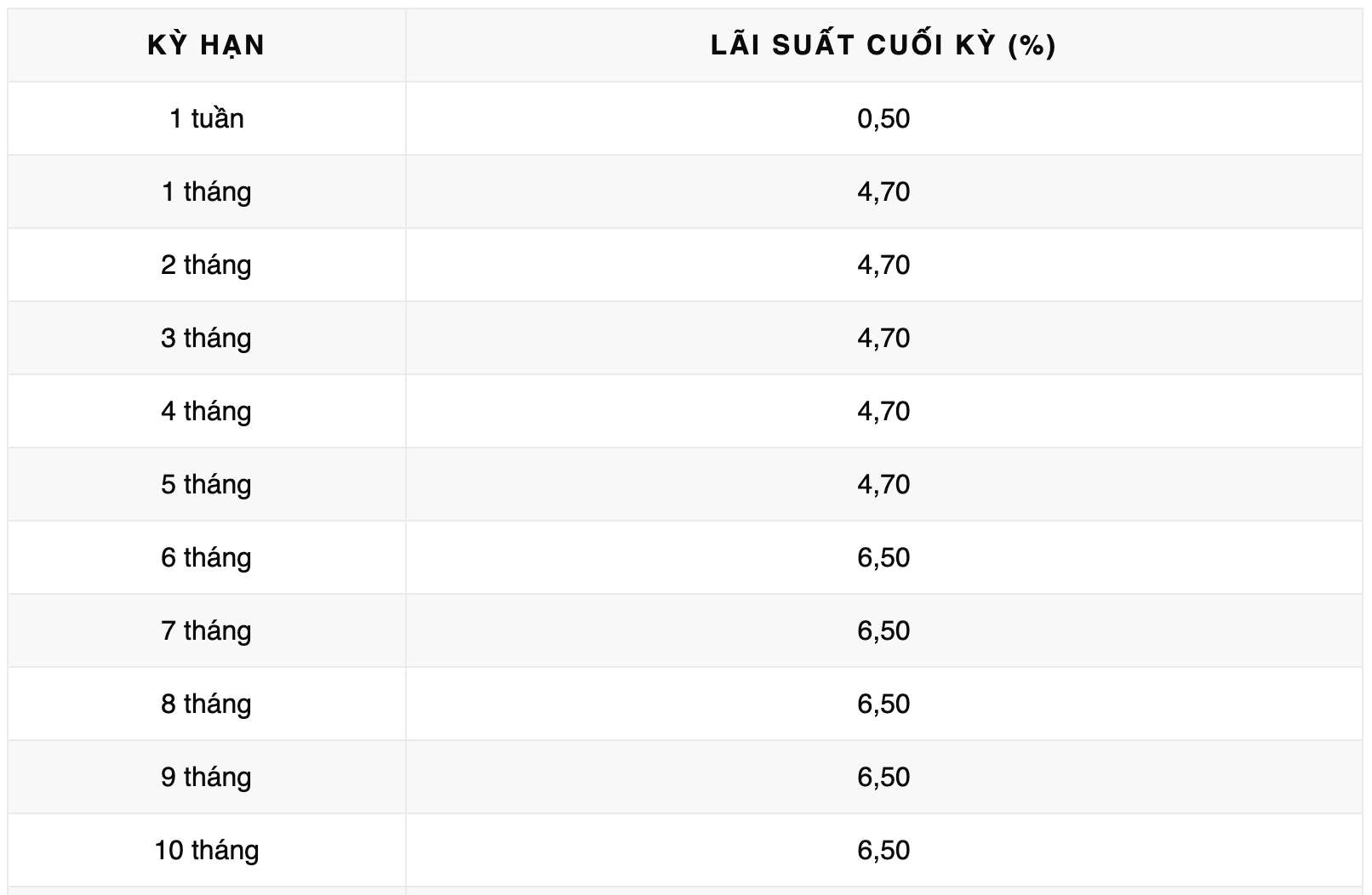Select the 8 tháng term cell
Viewport: 1372px width, 895px height.
click(x=206, y=704)
